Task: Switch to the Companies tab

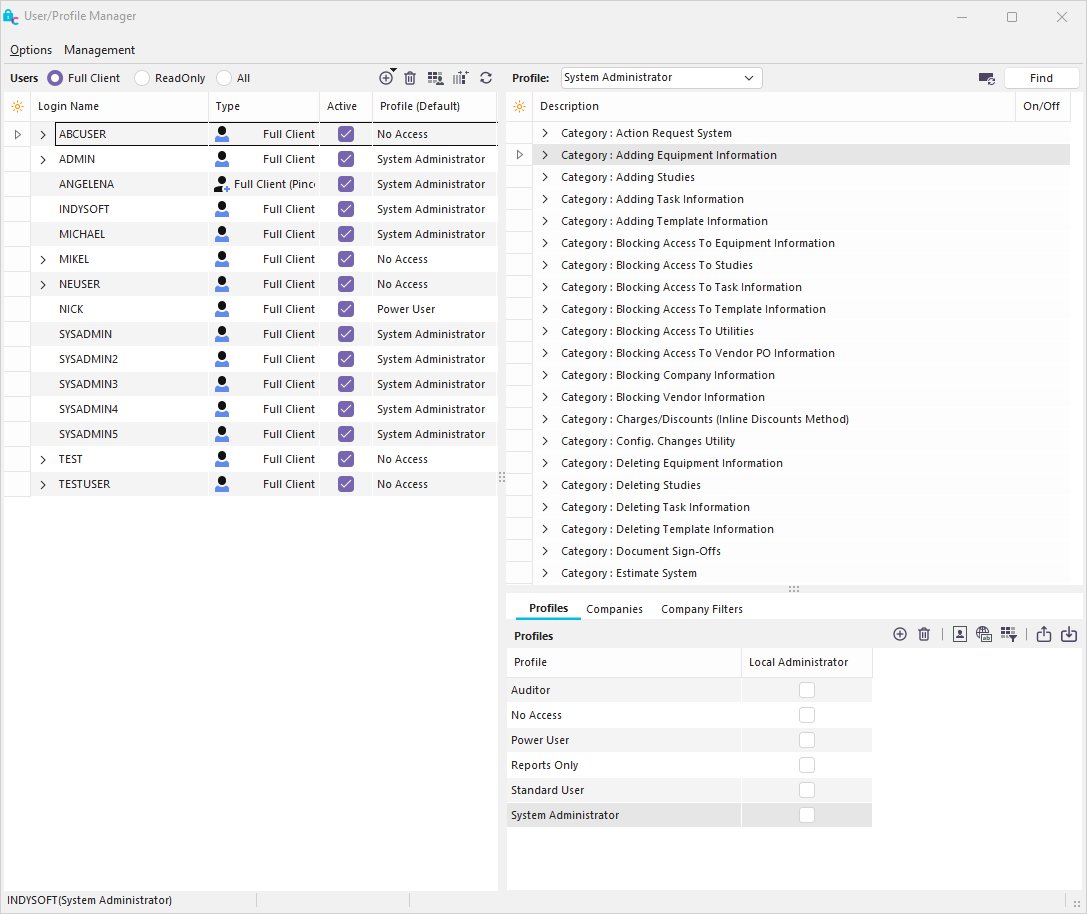Action: click(614, 609)
